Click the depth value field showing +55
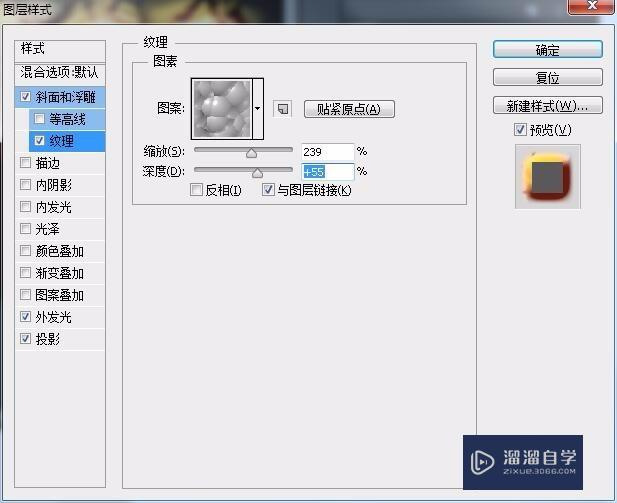 point(327,172)
